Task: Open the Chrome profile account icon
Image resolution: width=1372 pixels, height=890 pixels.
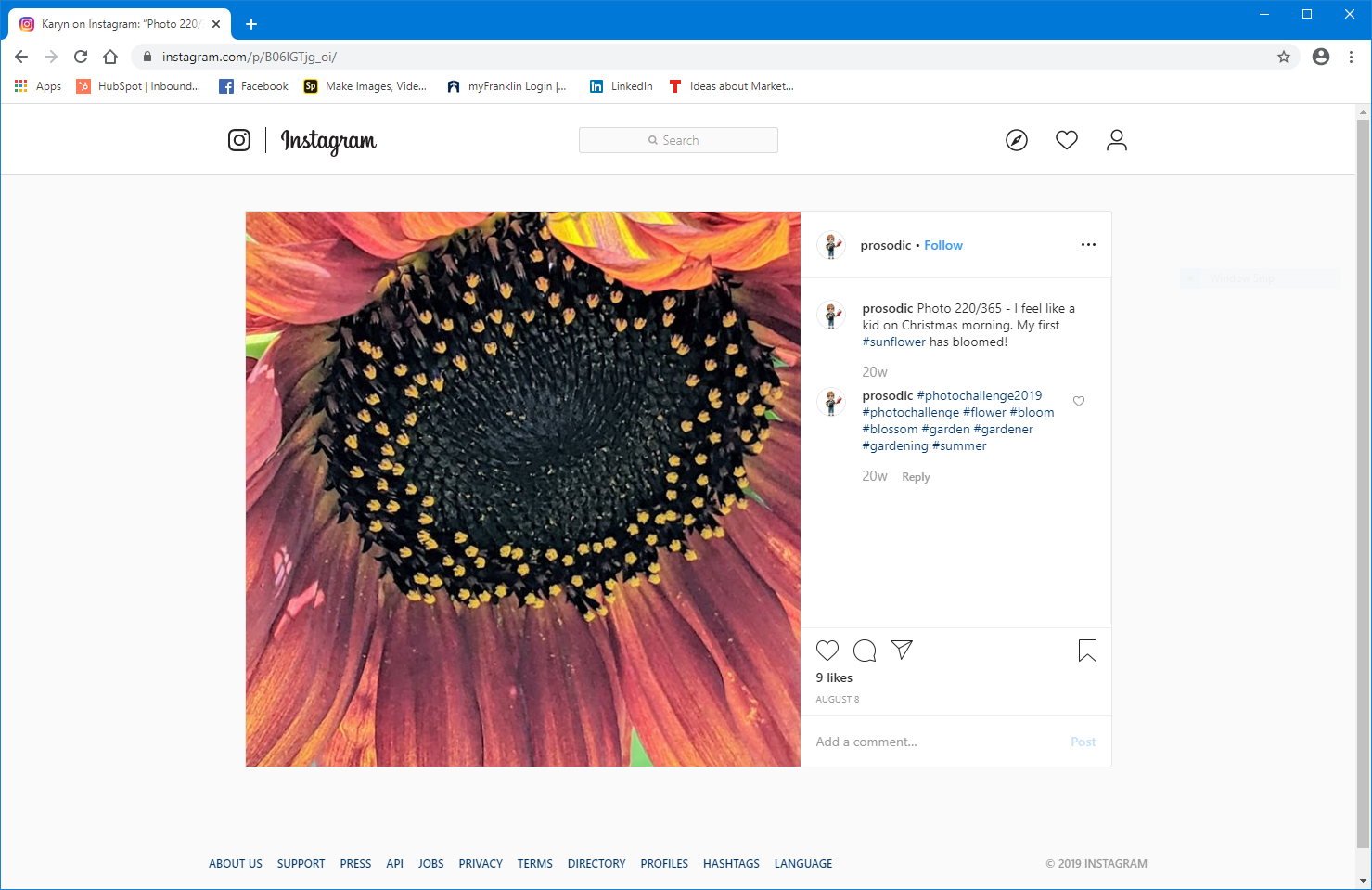Action: tap(1321, 57)
